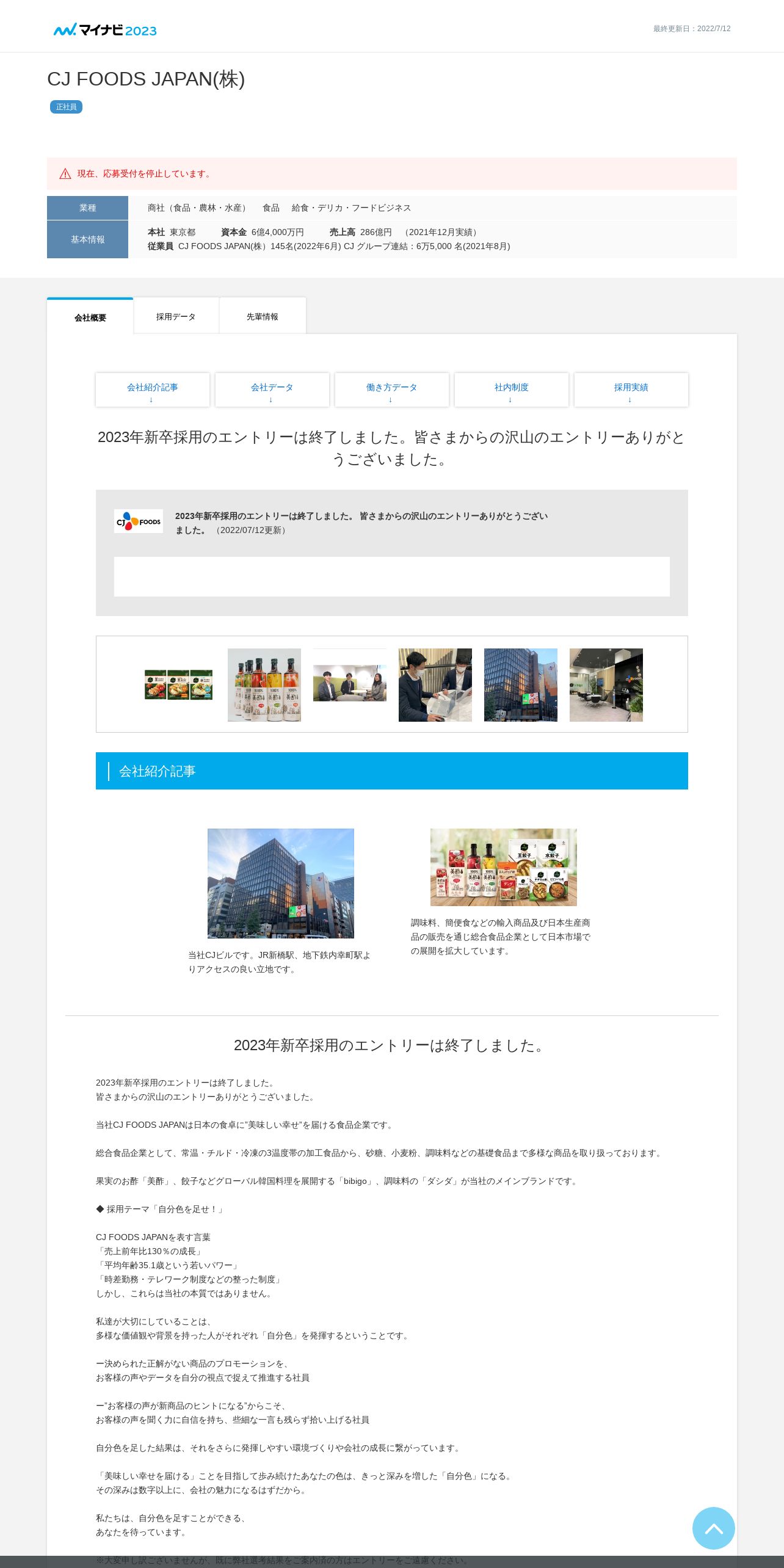Click 給食・デリカ・フードビジネス industry text
The height and width of the screenshot is (1568, 784).
(x=352, y=208)
